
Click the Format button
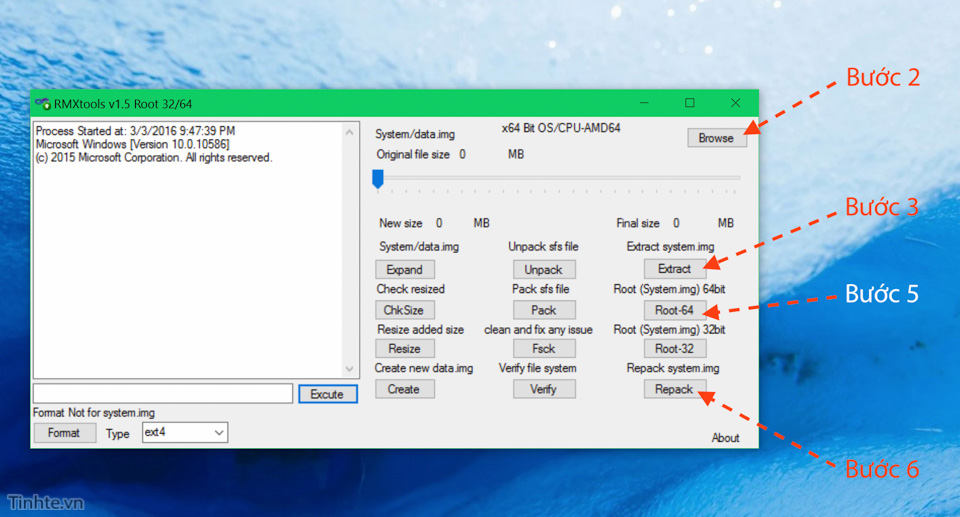pos(64,433)
